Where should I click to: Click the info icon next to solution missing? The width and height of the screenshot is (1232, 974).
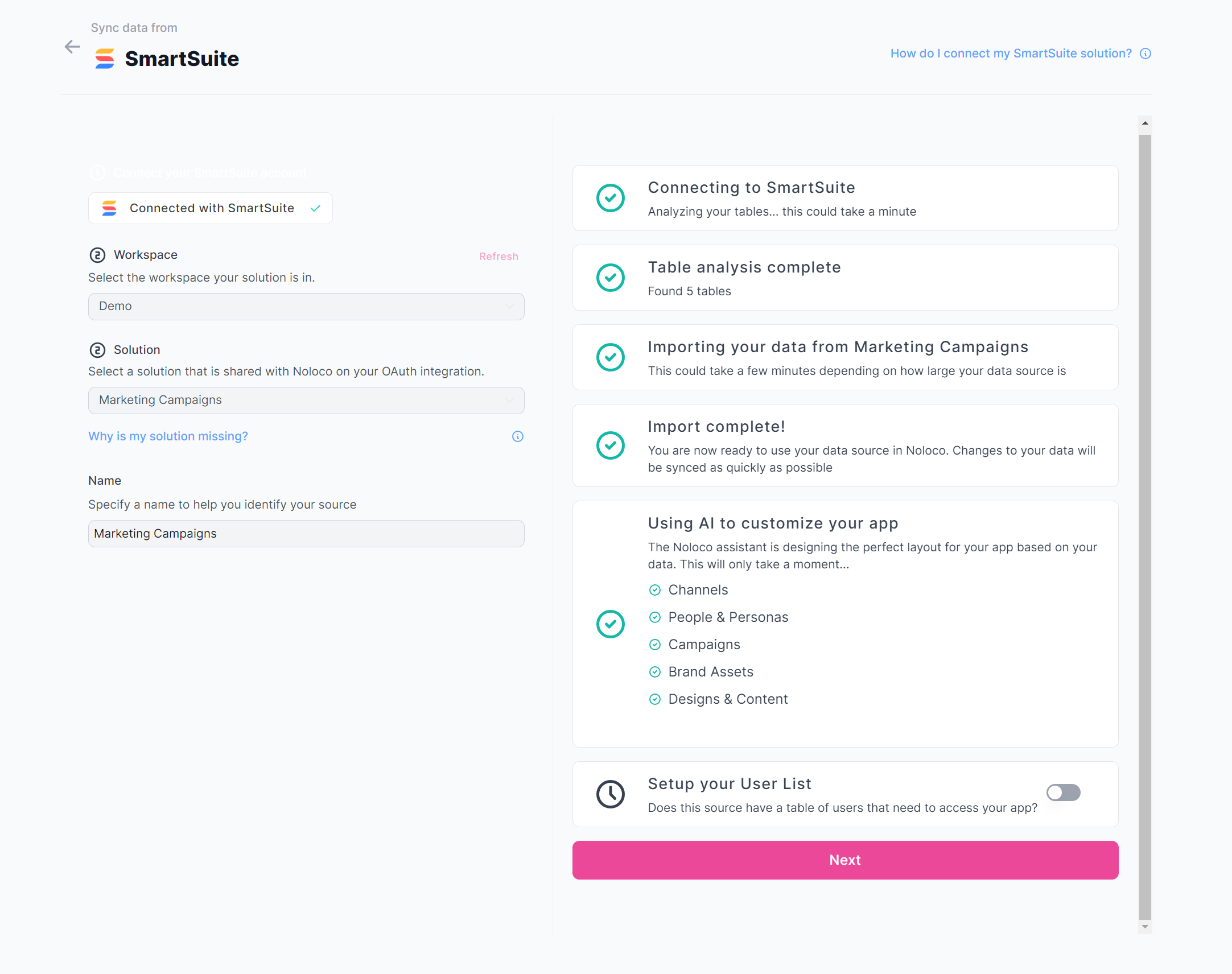click(x=517, y=436)
